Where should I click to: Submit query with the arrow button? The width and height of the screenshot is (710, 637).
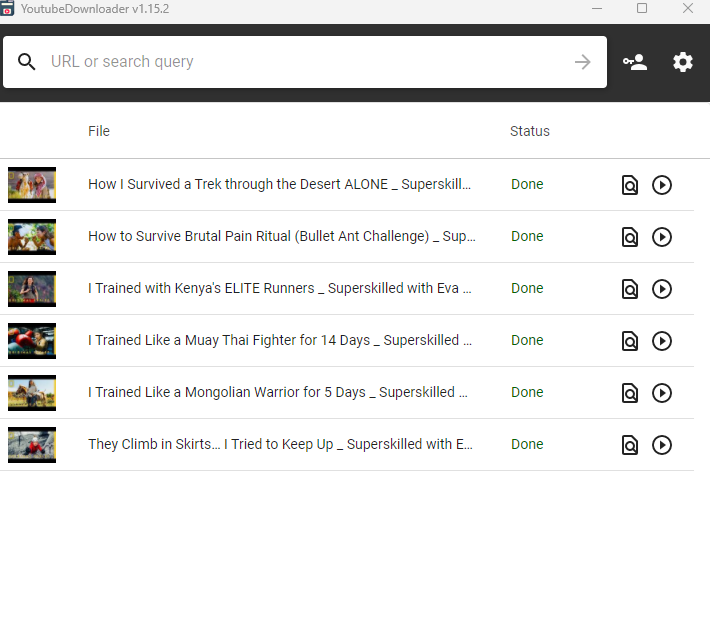pyautogui.click(x=582, y=62)
